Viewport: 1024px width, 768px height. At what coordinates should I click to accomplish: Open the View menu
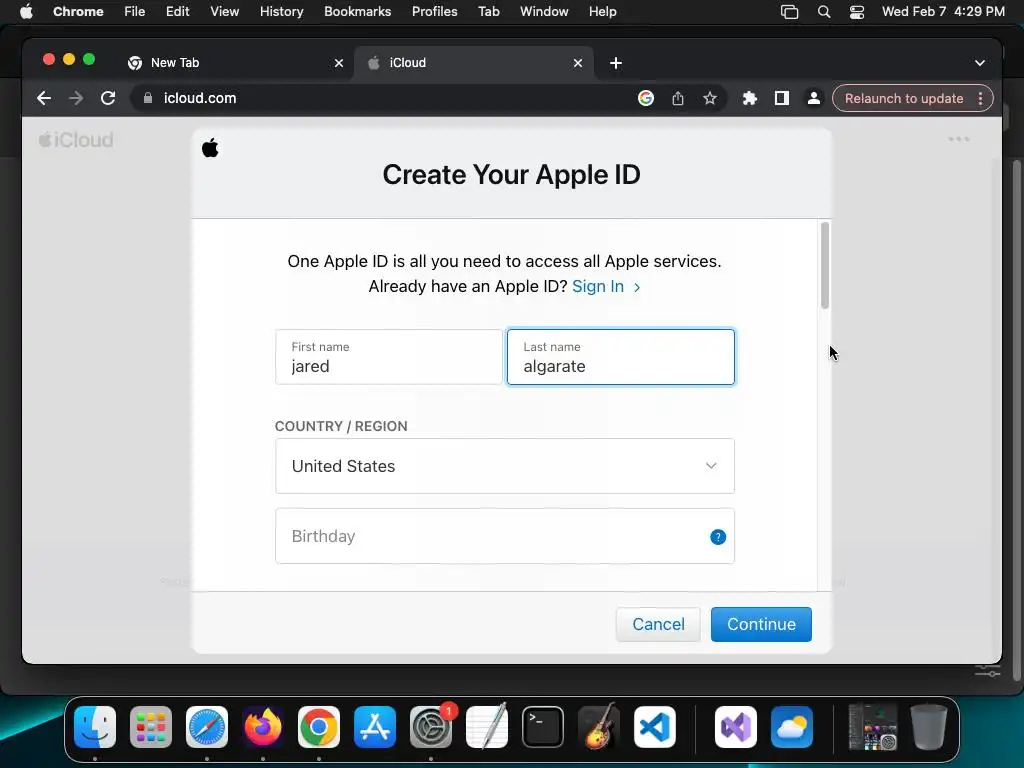(x=225, y=12)
